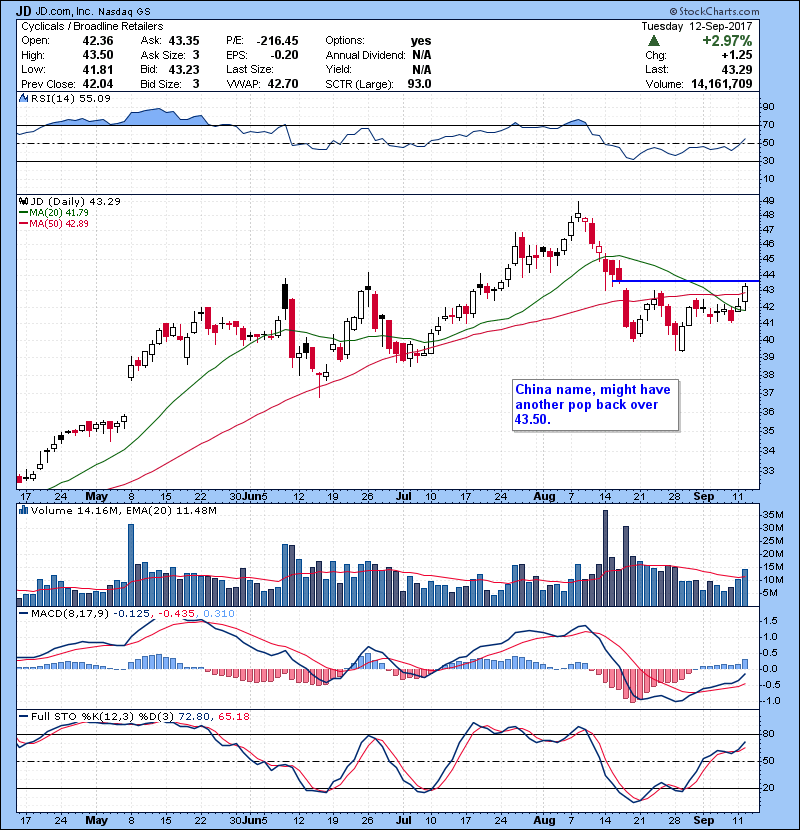800x830 pixels.
Task: Click the 90 label on the RSI axis
Action: tap(768, 106)
